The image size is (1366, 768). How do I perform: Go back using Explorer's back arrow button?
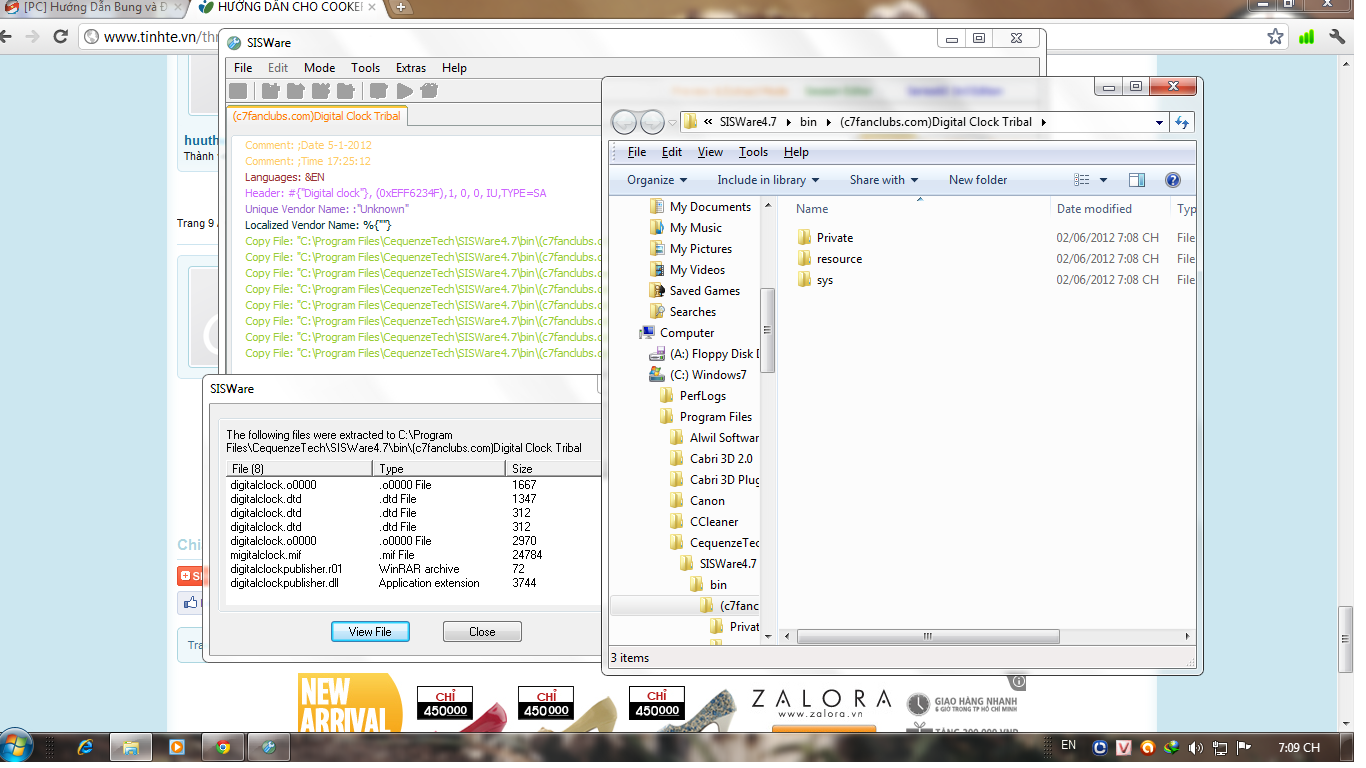click(624, 122)
